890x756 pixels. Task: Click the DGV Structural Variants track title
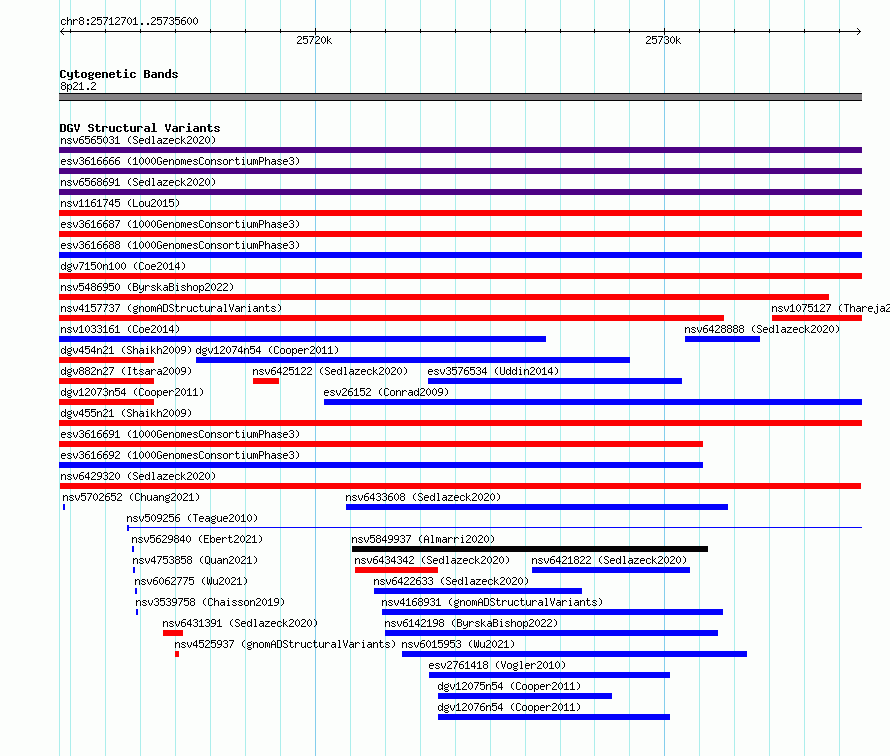click(x=140, y=128)
